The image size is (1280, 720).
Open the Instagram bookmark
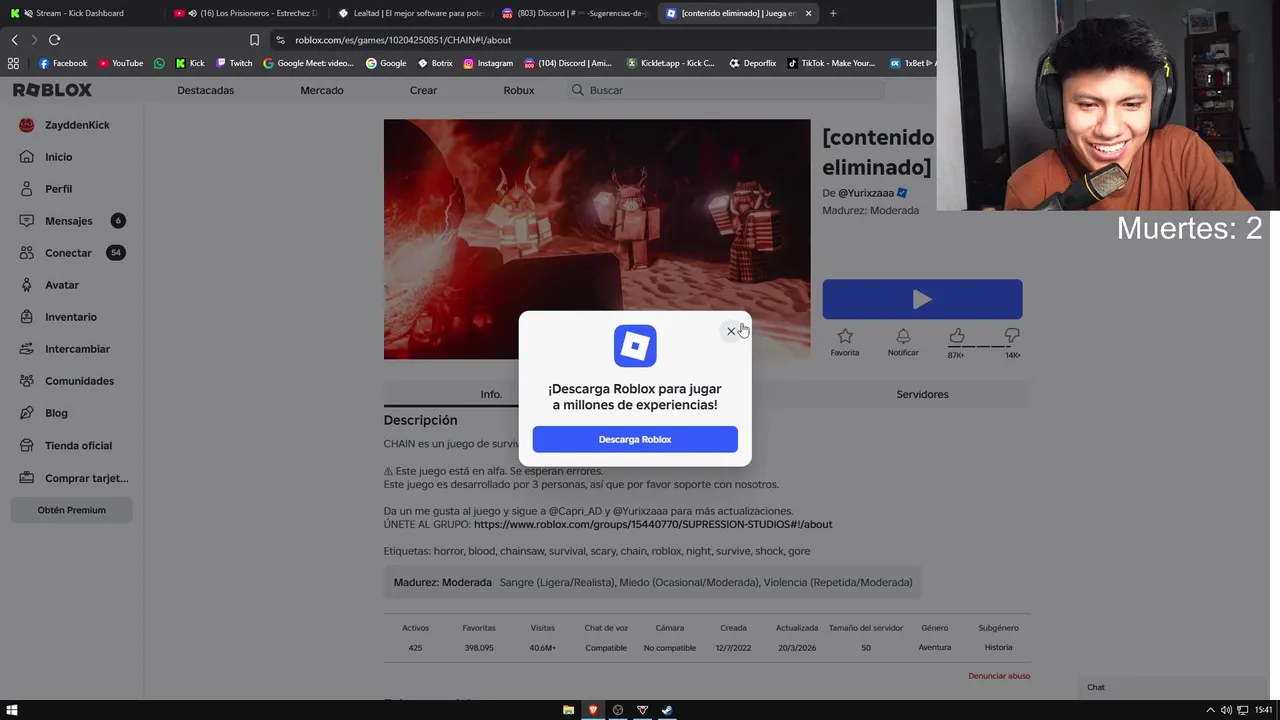coord(488,63)
